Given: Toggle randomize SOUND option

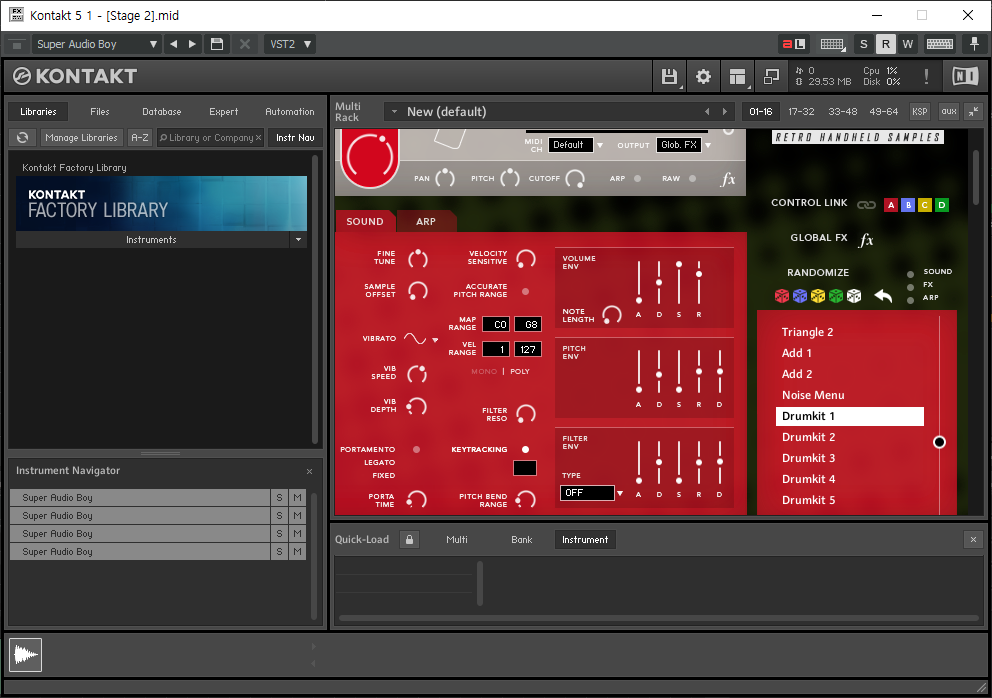Looking at the screenshot, I should (x=910, y=274).
